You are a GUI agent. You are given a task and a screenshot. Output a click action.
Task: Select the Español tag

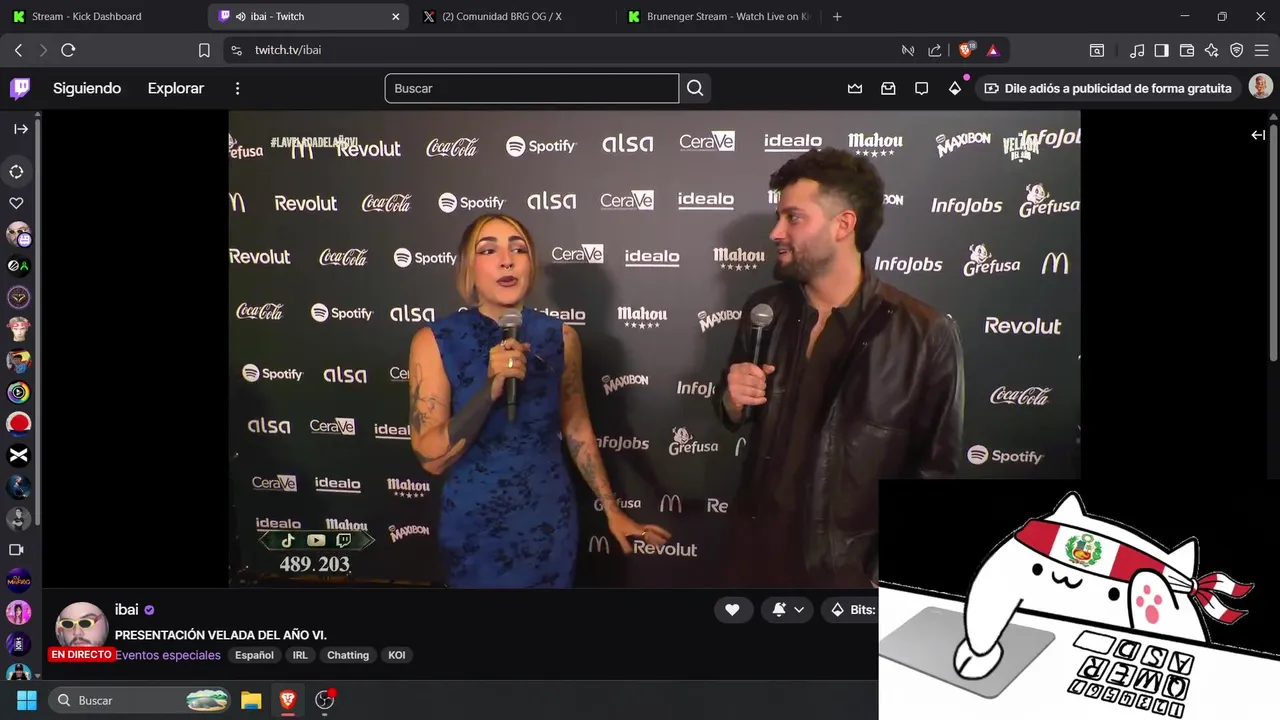254,655
